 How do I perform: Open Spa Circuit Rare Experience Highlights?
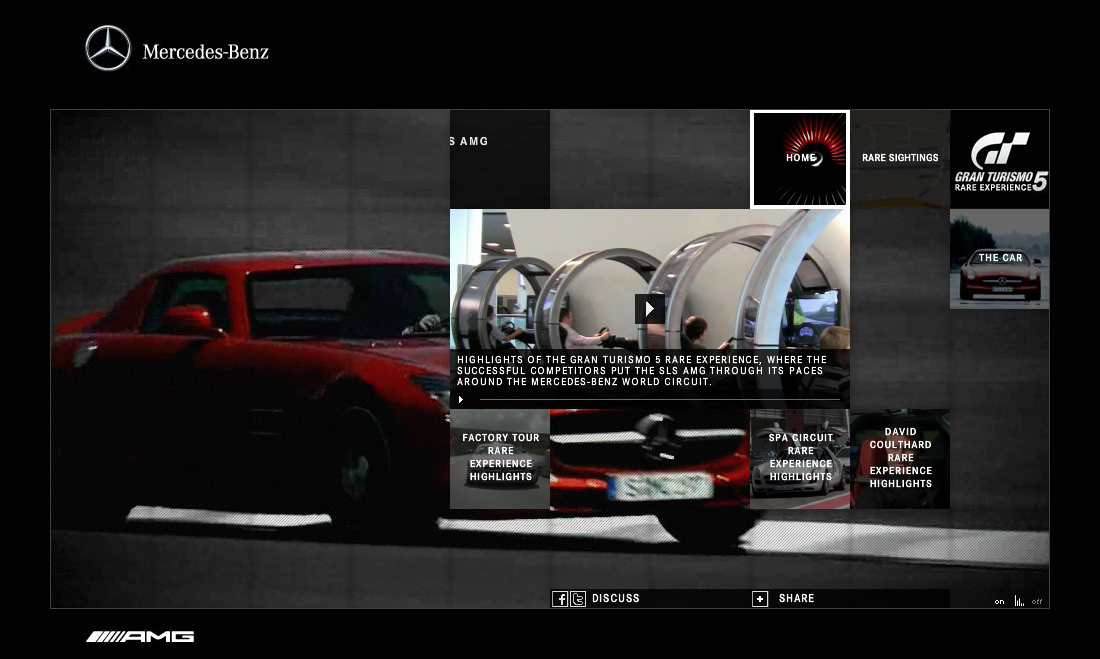tap(800, 459)
